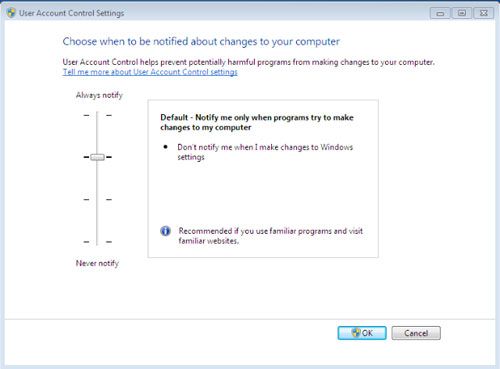Click the notification level slider thumb
The image size is (500, 369).
(97, 157)
